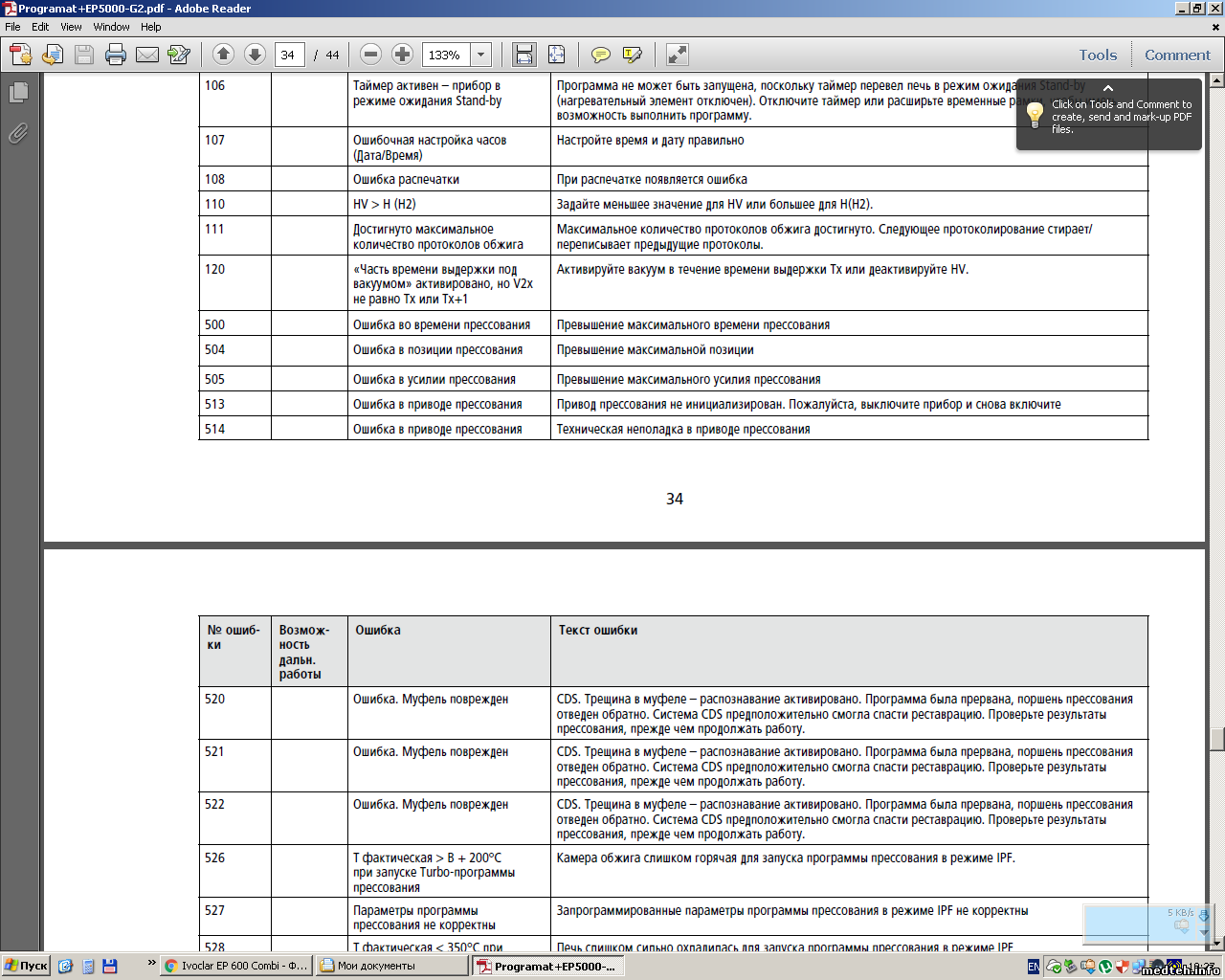
Task: Show the Page Thumbnails panel
Action: pyautogui.click(x=18, y=93)
